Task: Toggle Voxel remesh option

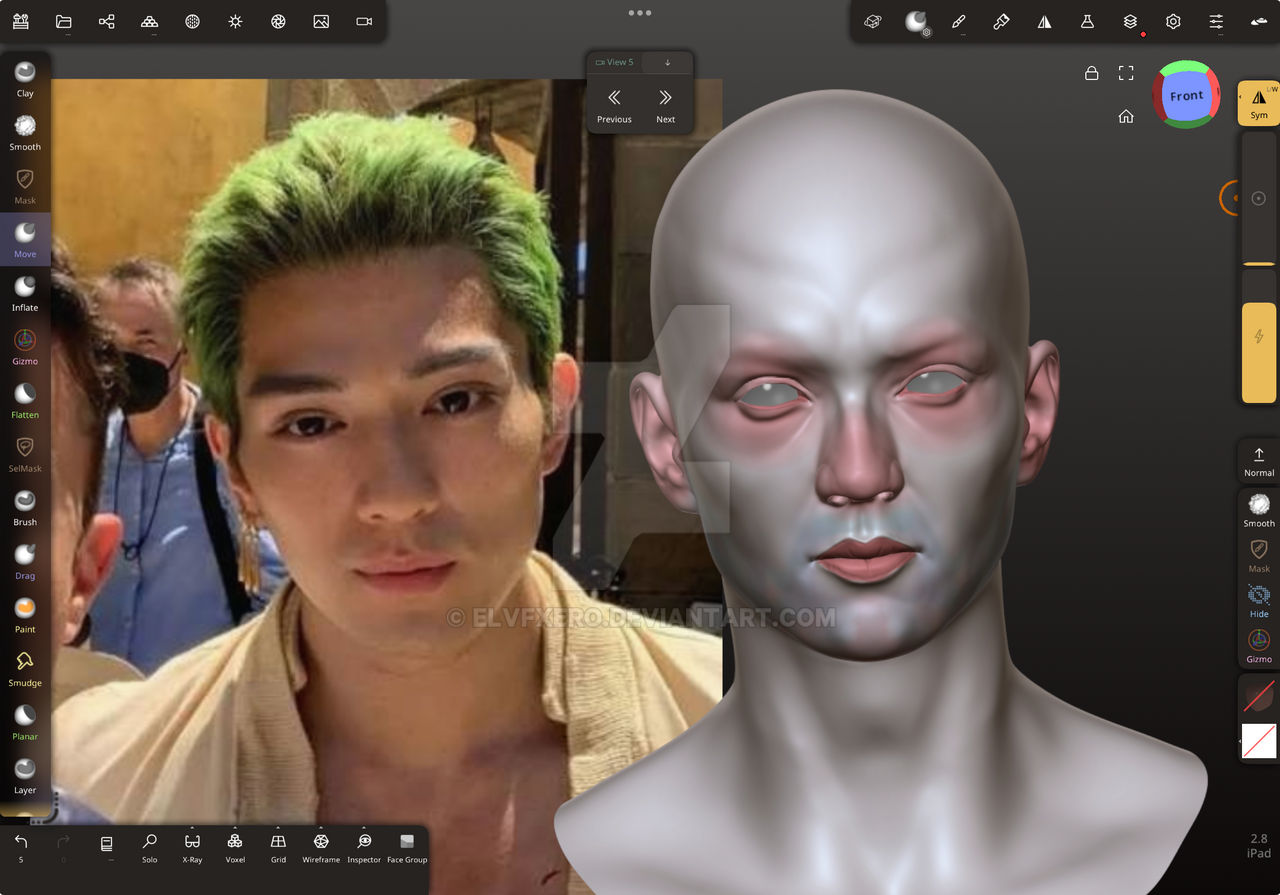Action: [235, 847]
